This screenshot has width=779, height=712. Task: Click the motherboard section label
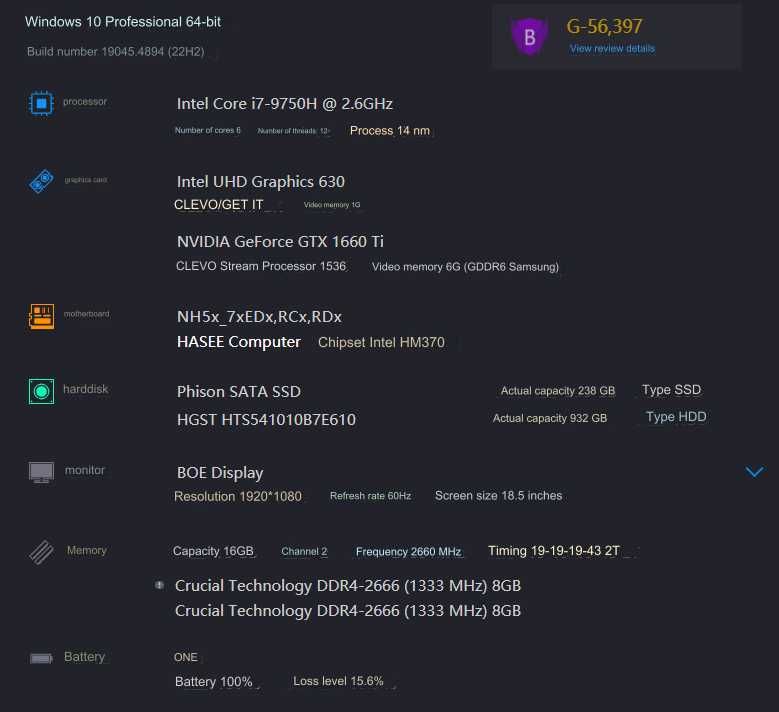pos(86,314)
